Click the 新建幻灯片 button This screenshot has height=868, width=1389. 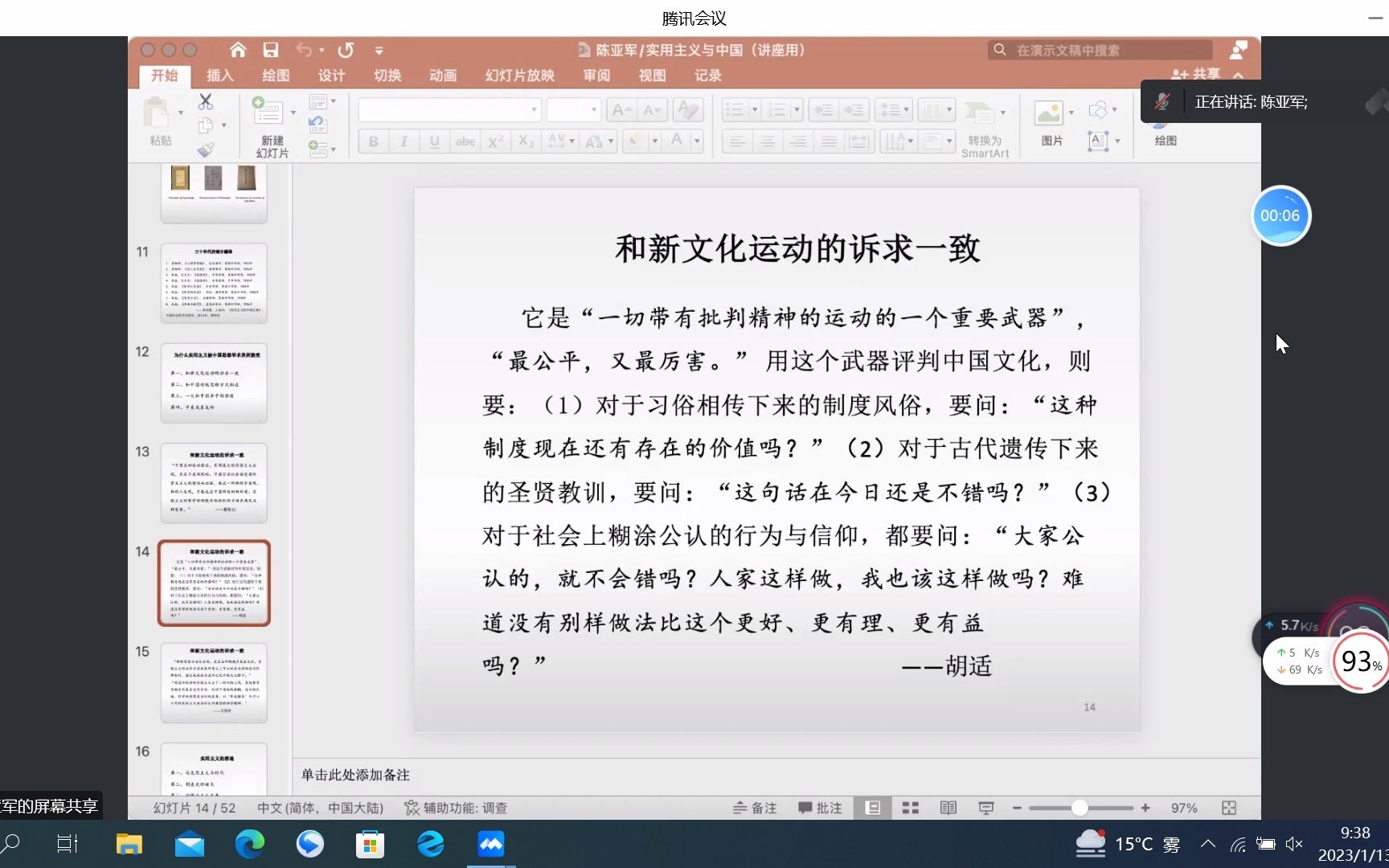tap(272, 127)
